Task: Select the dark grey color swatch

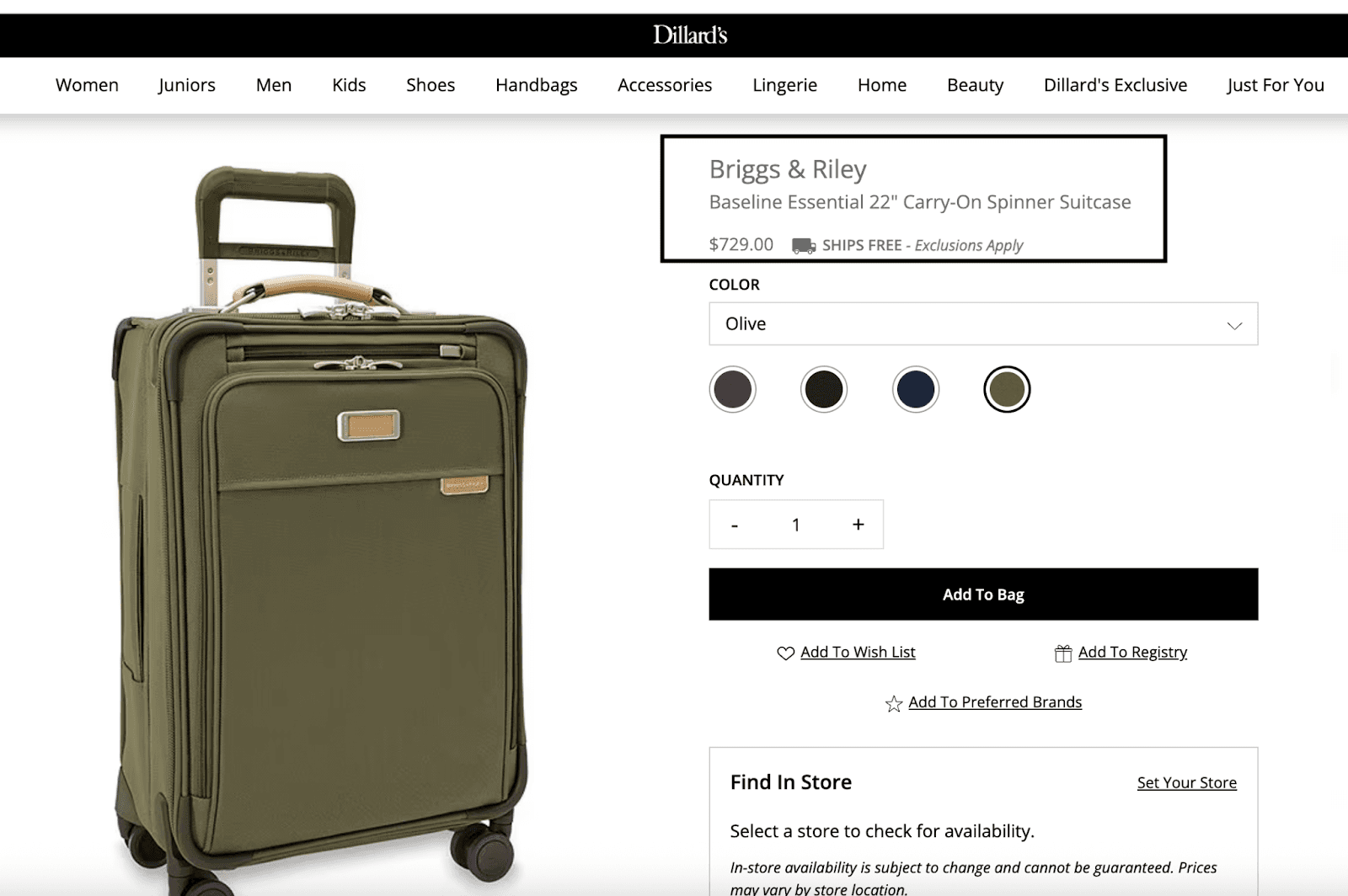Action: [732, 390]
